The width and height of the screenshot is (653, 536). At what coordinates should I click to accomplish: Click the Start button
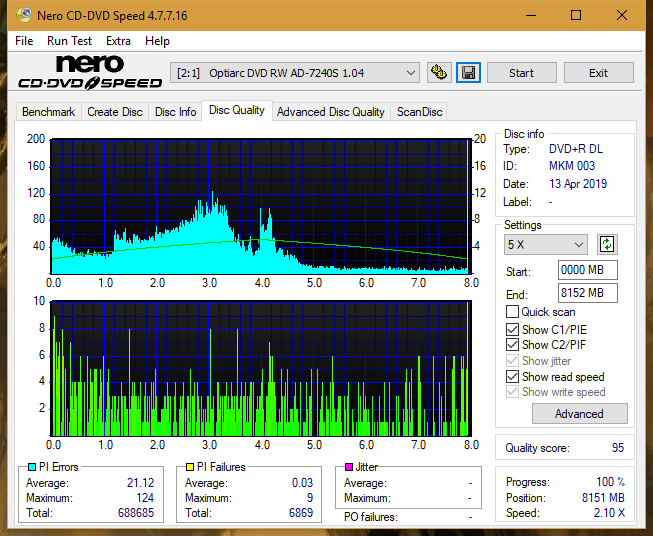point(521,73)
